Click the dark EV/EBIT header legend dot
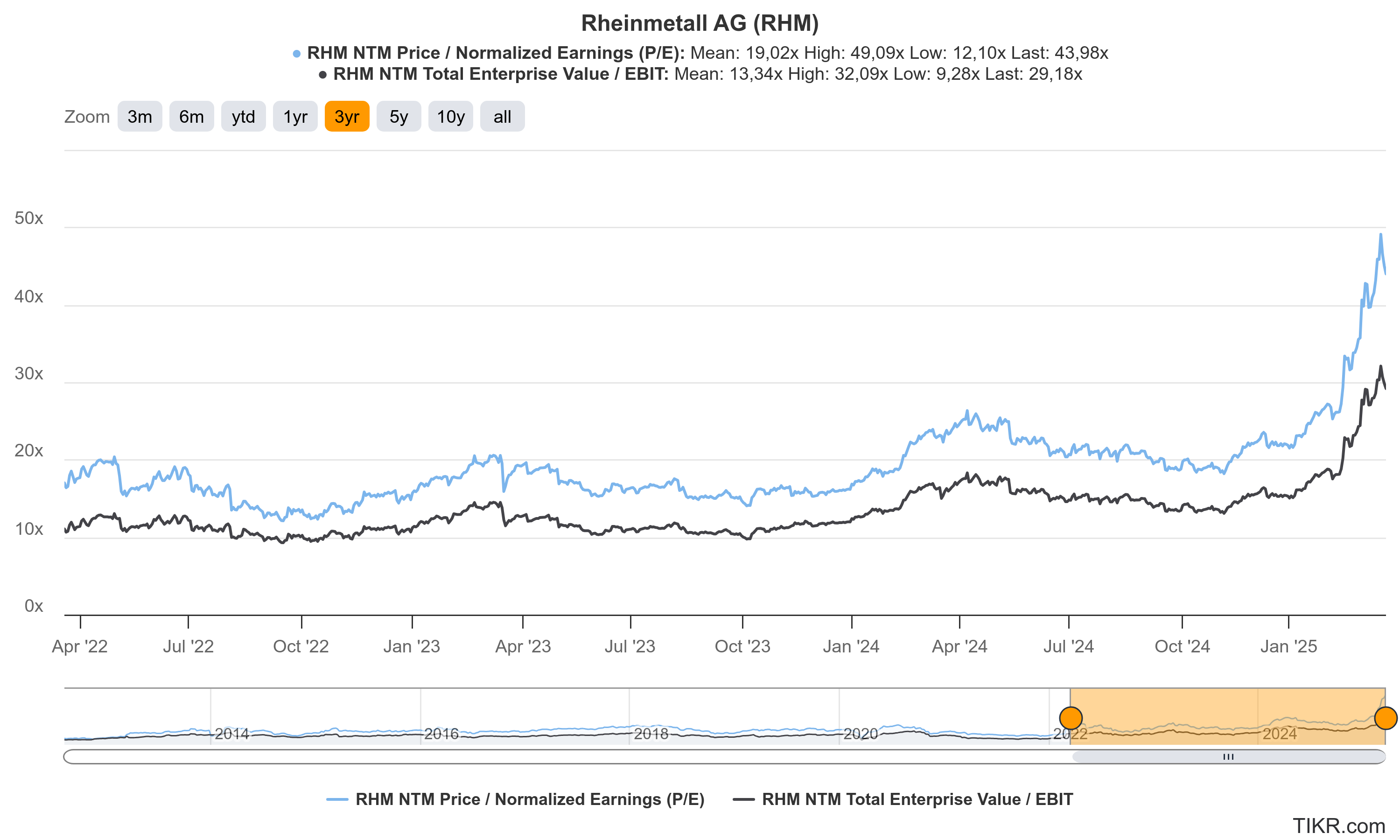 (x=322, y=75)
